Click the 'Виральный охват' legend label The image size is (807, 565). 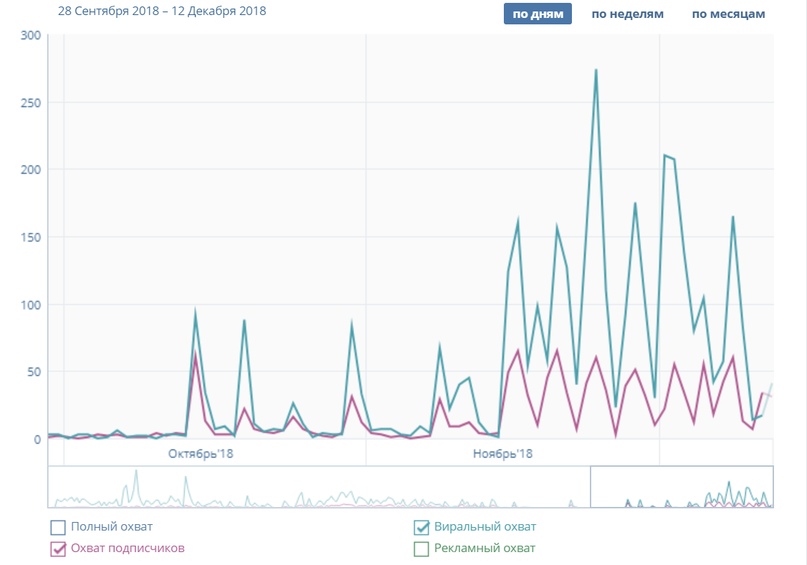point(485,527)
